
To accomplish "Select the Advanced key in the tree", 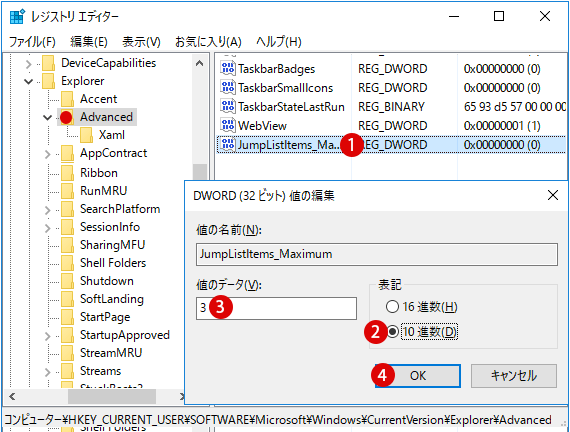I will pos(106,117).
